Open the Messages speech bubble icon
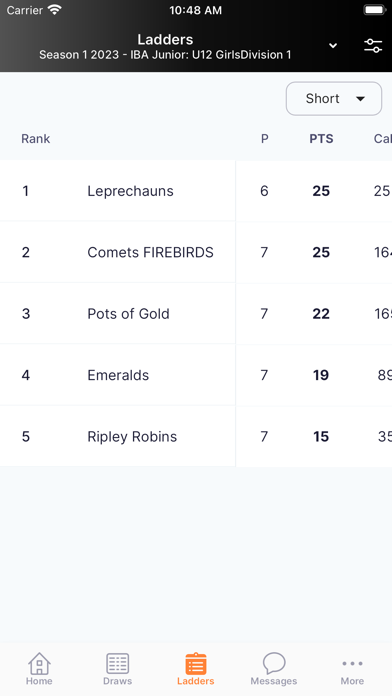 coord(274,664)
